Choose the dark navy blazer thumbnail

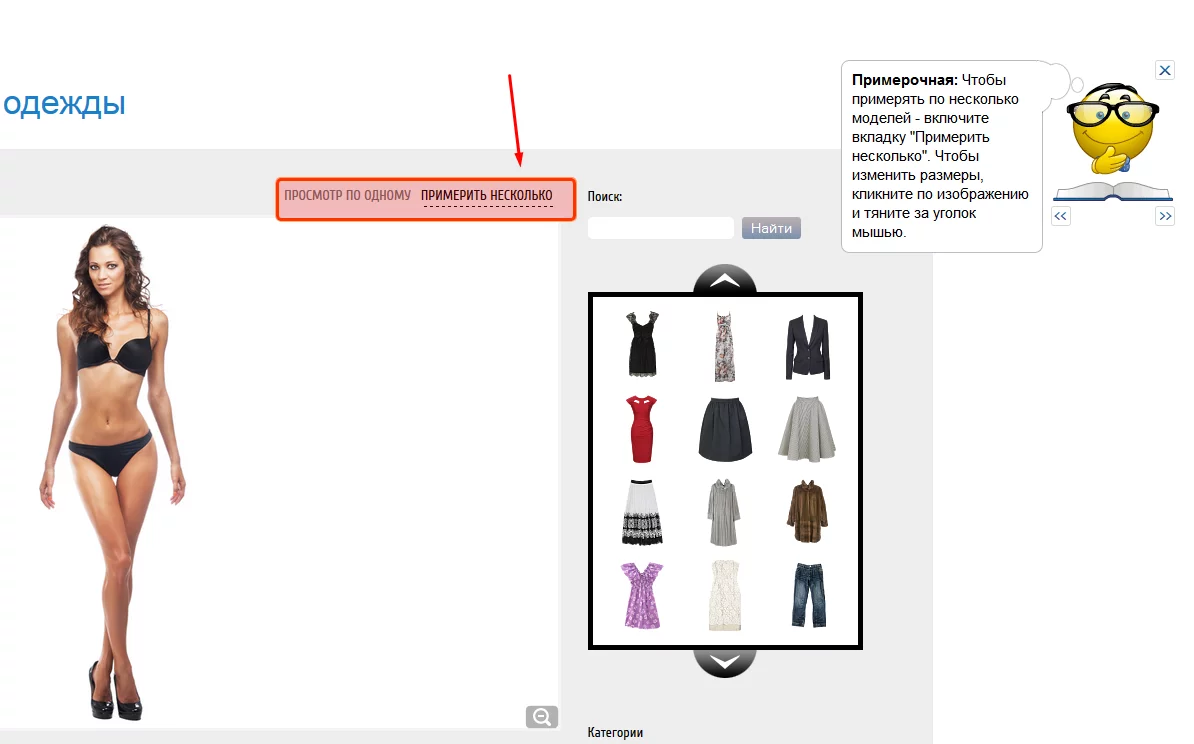(806, 346)
